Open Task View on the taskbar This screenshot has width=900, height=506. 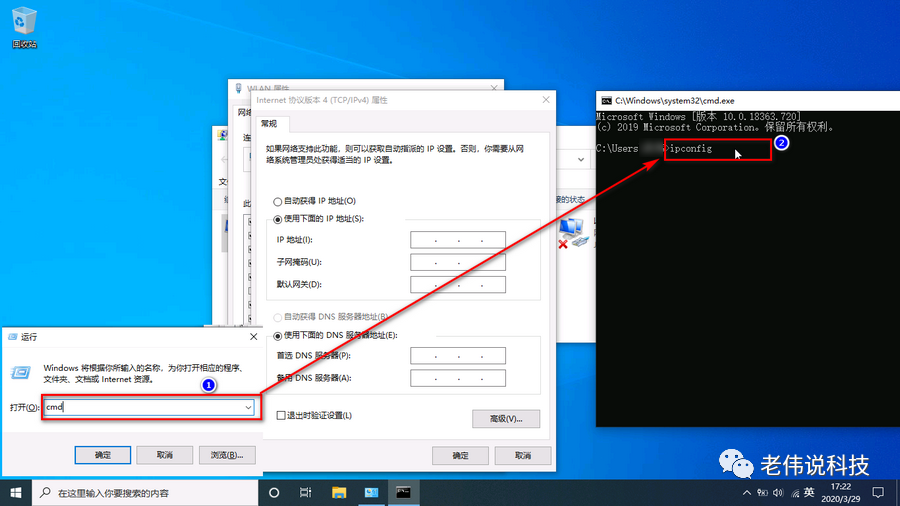click(x=305, y=493)
